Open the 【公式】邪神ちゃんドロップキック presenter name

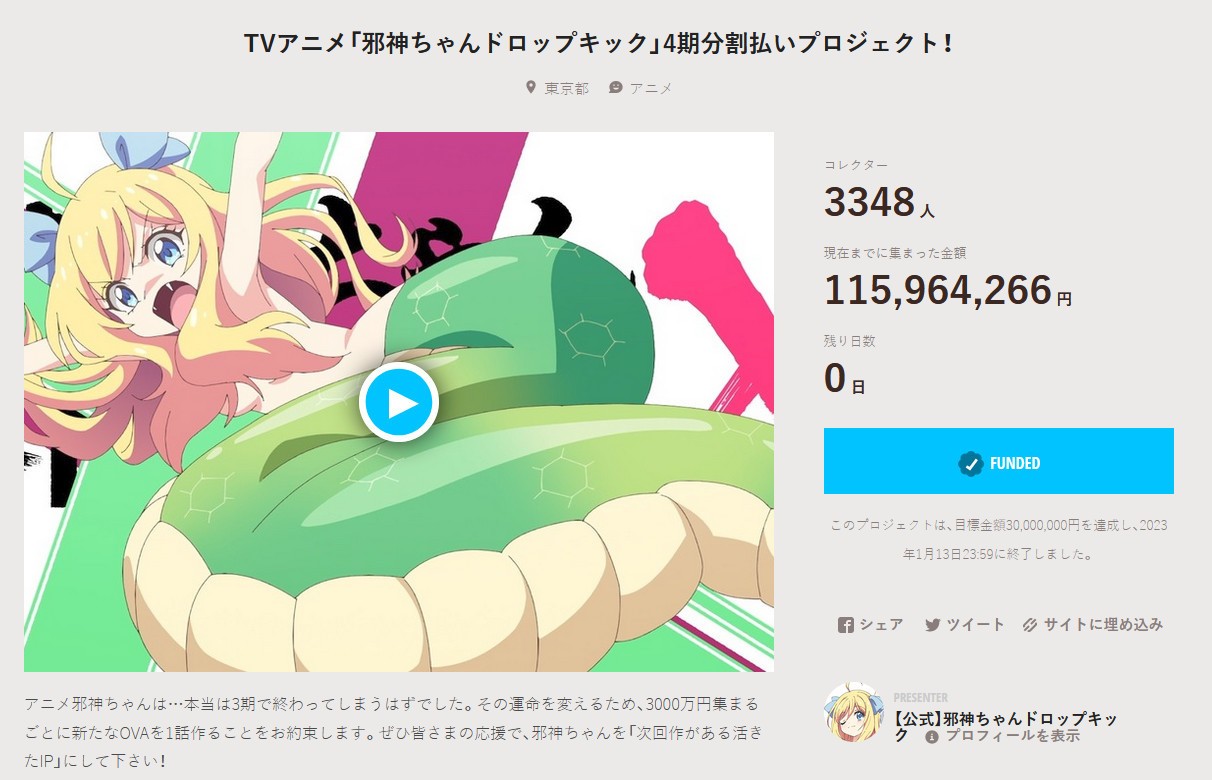click(1005, 727)
